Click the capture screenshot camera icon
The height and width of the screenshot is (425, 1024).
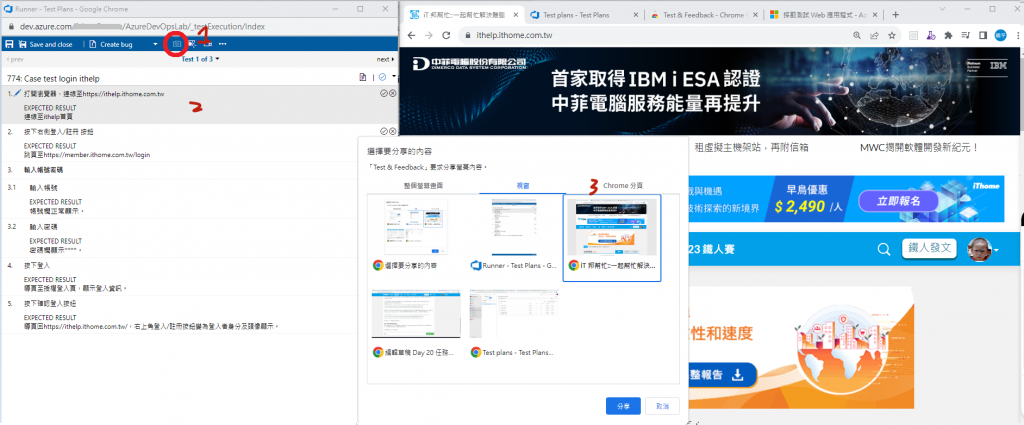pos(176,44)
